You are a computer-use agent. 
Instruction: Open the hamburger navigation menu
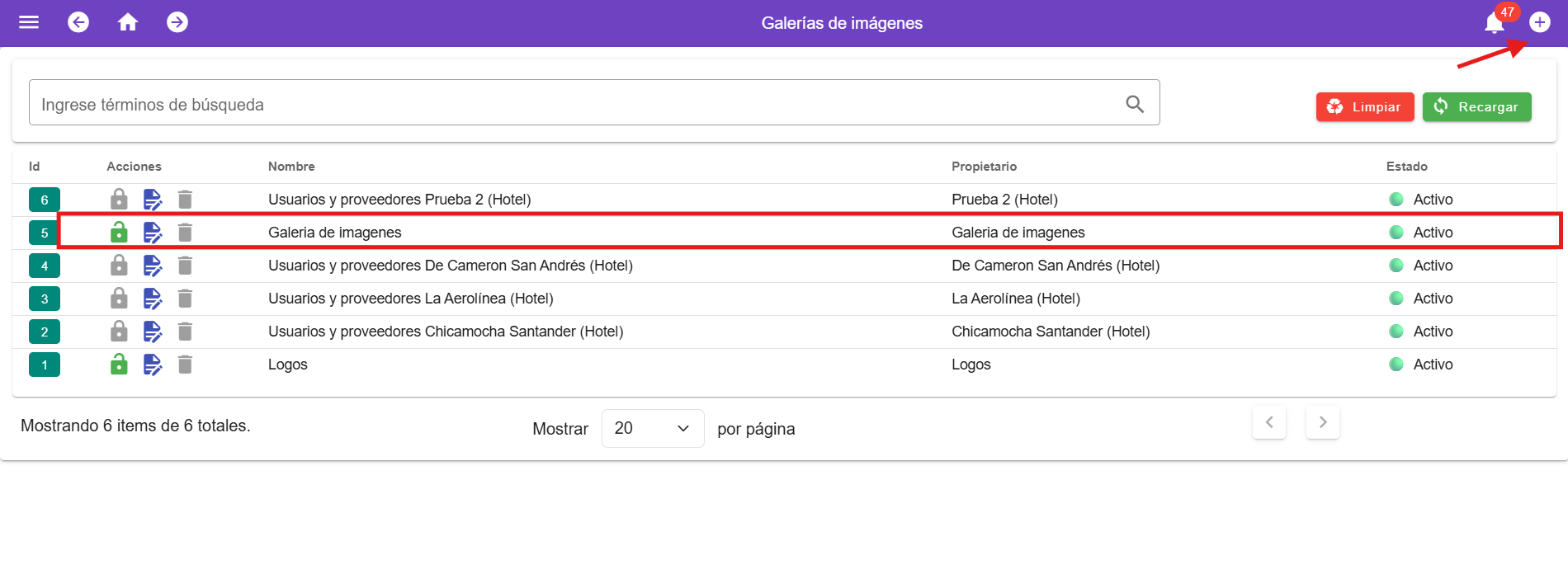click(x=29, y=22)
